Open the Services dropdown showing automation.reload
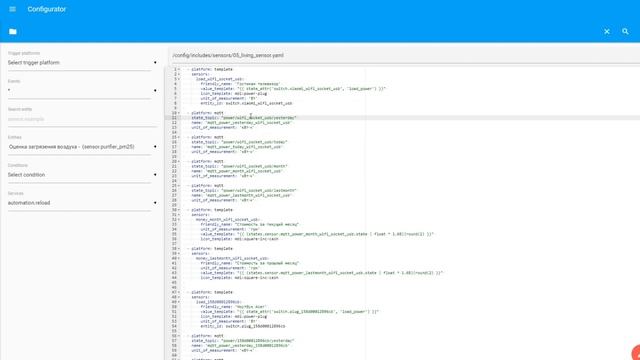Image resolution: width=640 pixels, height=360 pixels. [x=82, y=203]
